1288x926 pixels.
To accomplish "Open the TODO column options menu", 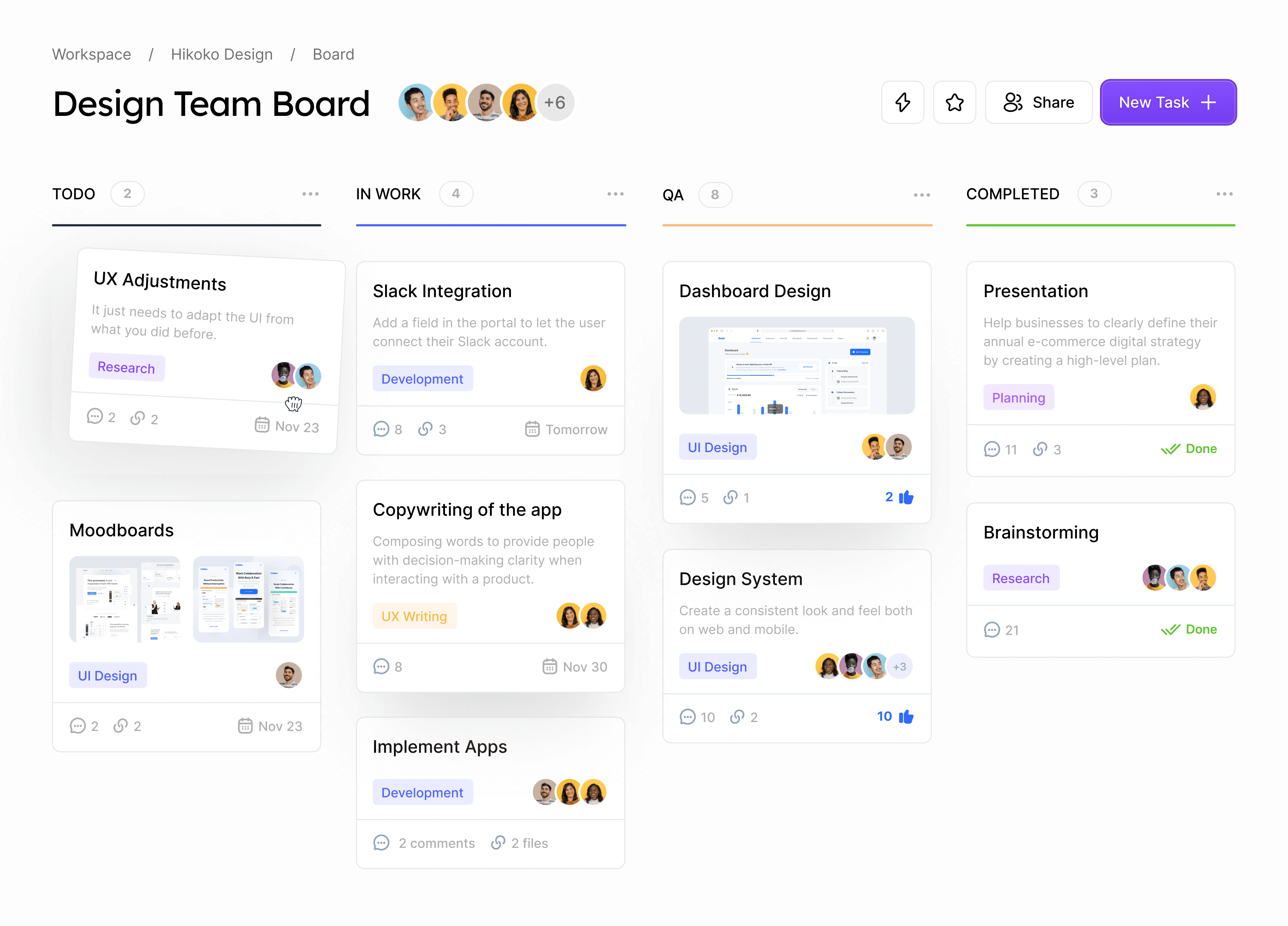I will tap(310, 194).
